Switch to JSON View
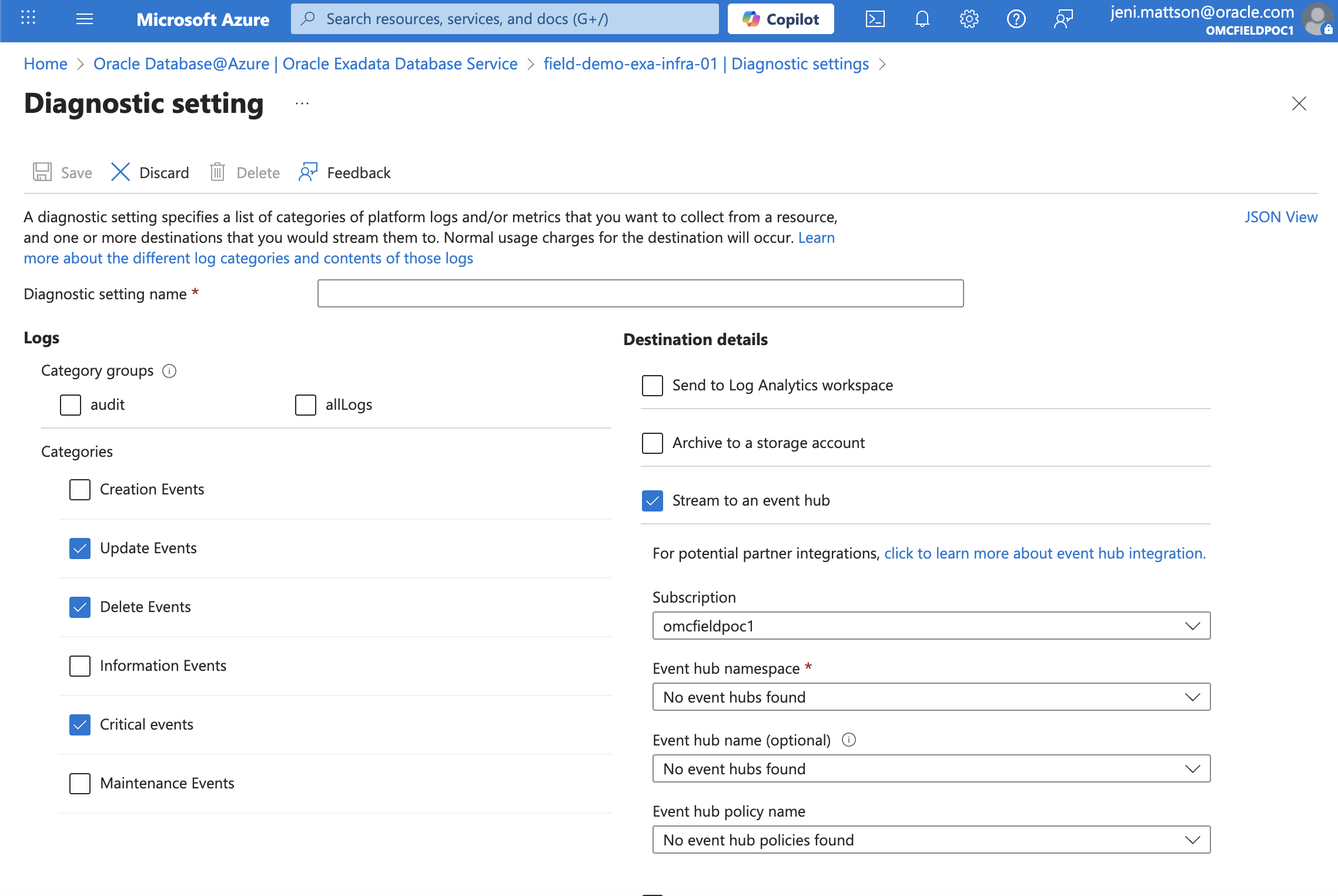 (x=1281, y=216)
